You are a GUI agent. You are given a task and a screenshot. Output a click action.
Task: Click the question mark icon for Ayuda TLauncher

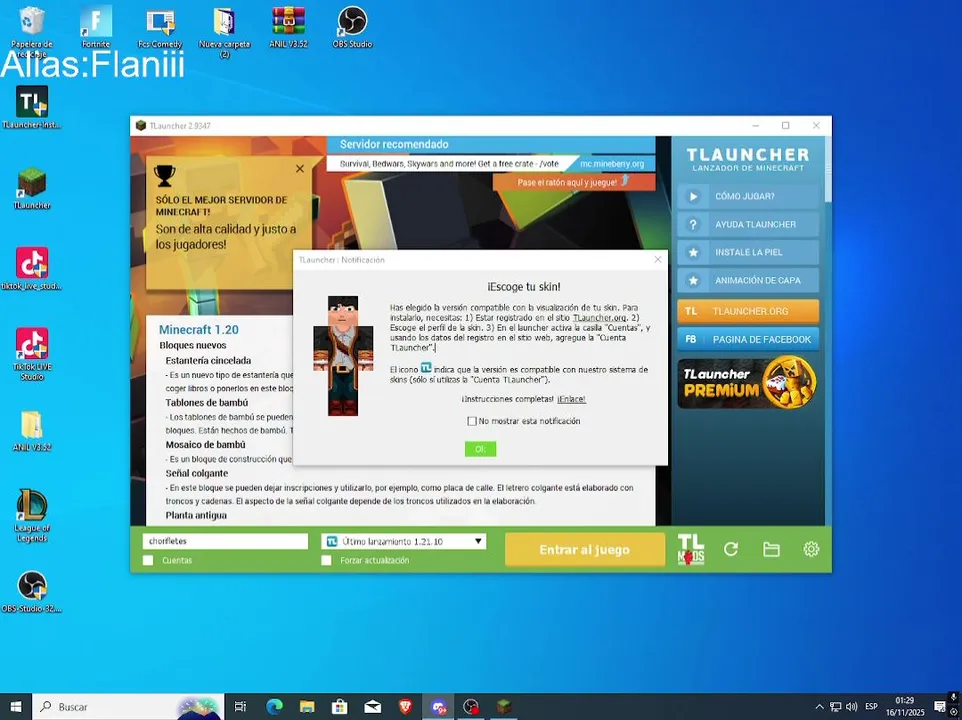(693, 224)
